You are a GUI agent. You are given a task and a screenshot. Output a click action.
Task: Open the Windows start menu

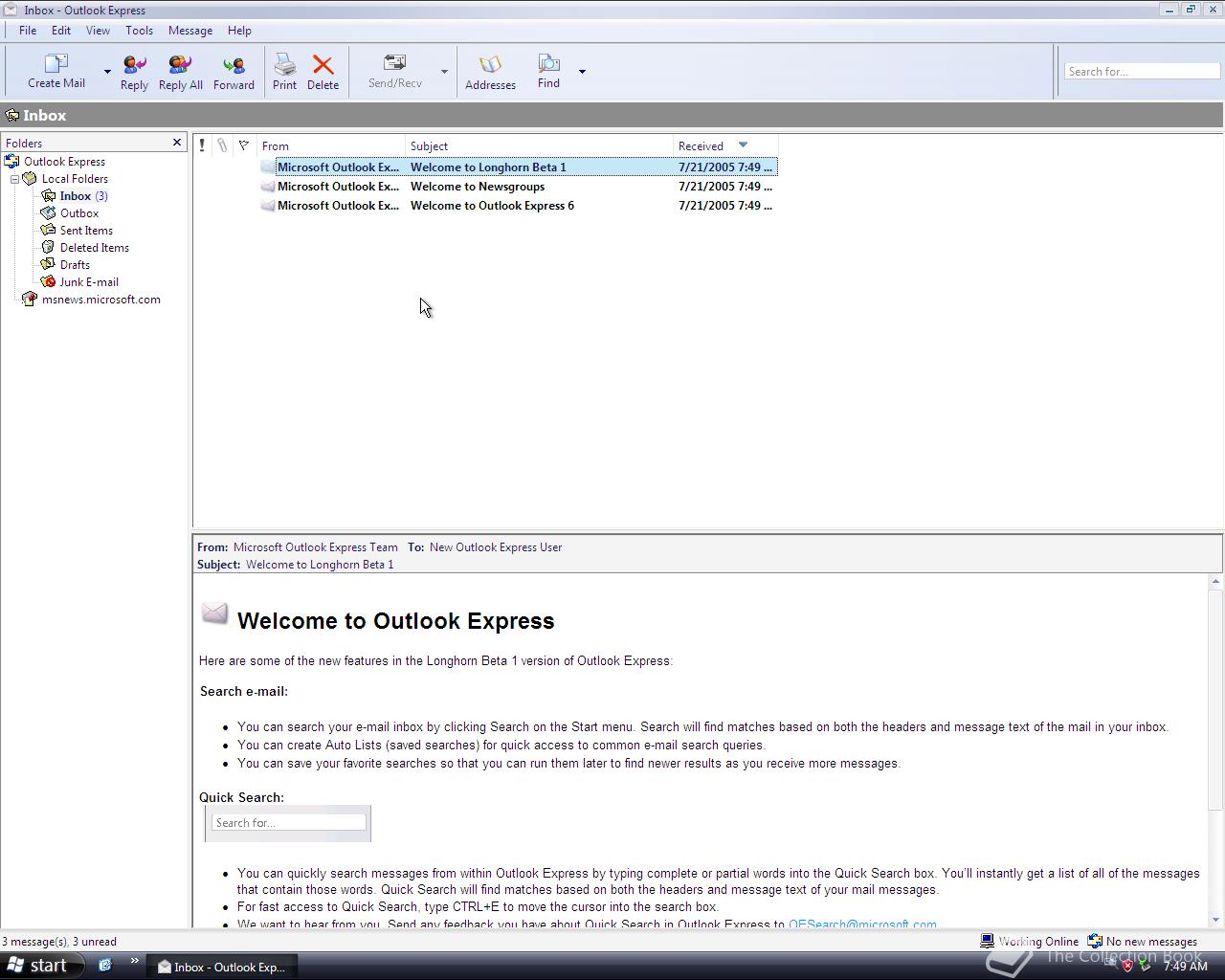(38, 966)
